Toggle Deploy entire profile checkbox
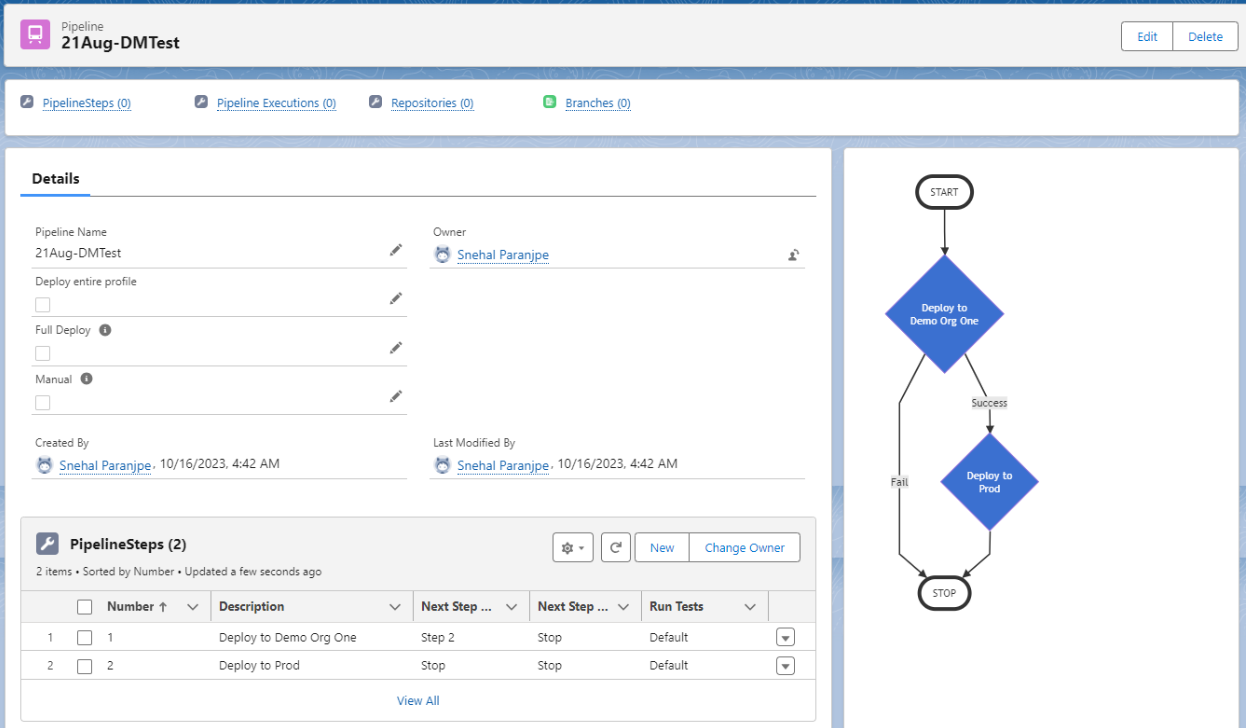The height and width of the screenshot is (728, 1246). pyautogui.click(x=43, y=304)
